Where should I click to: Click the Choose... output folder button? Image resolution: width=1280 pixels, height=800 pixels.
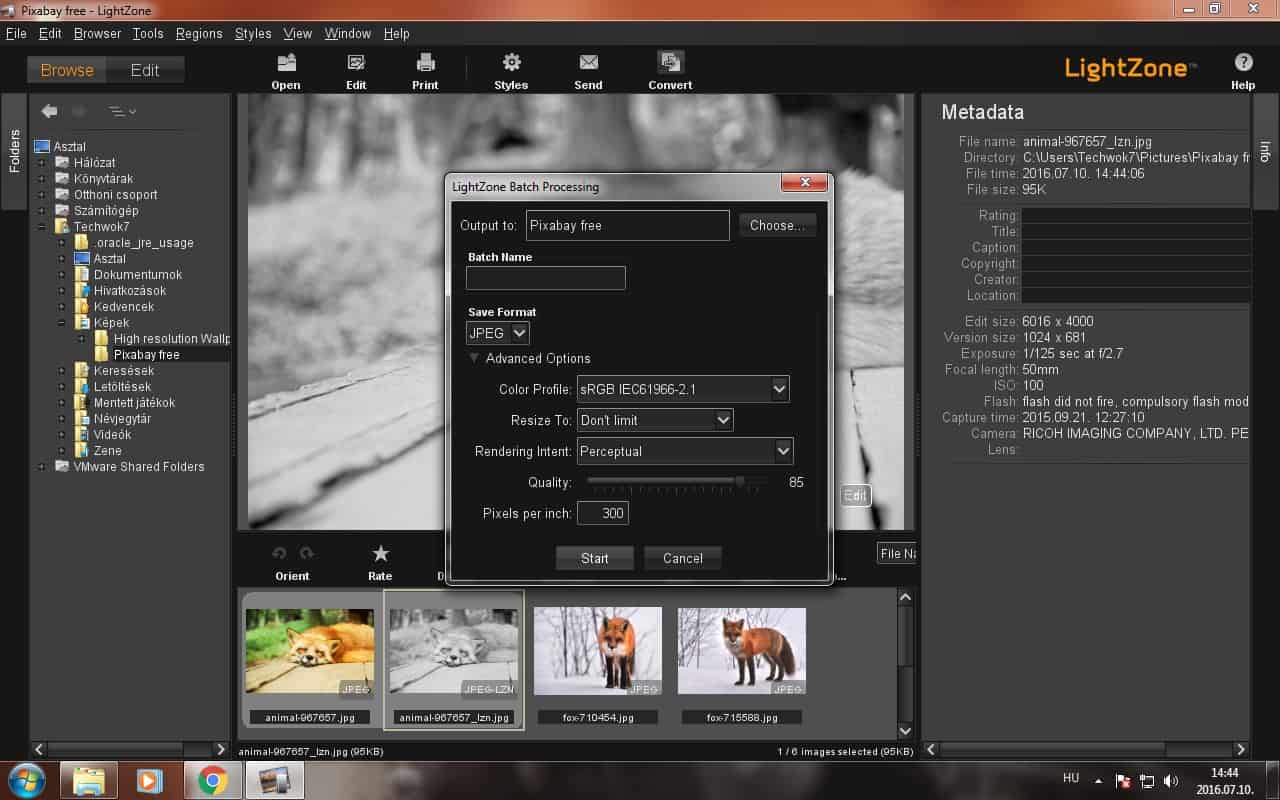point(777,225)
